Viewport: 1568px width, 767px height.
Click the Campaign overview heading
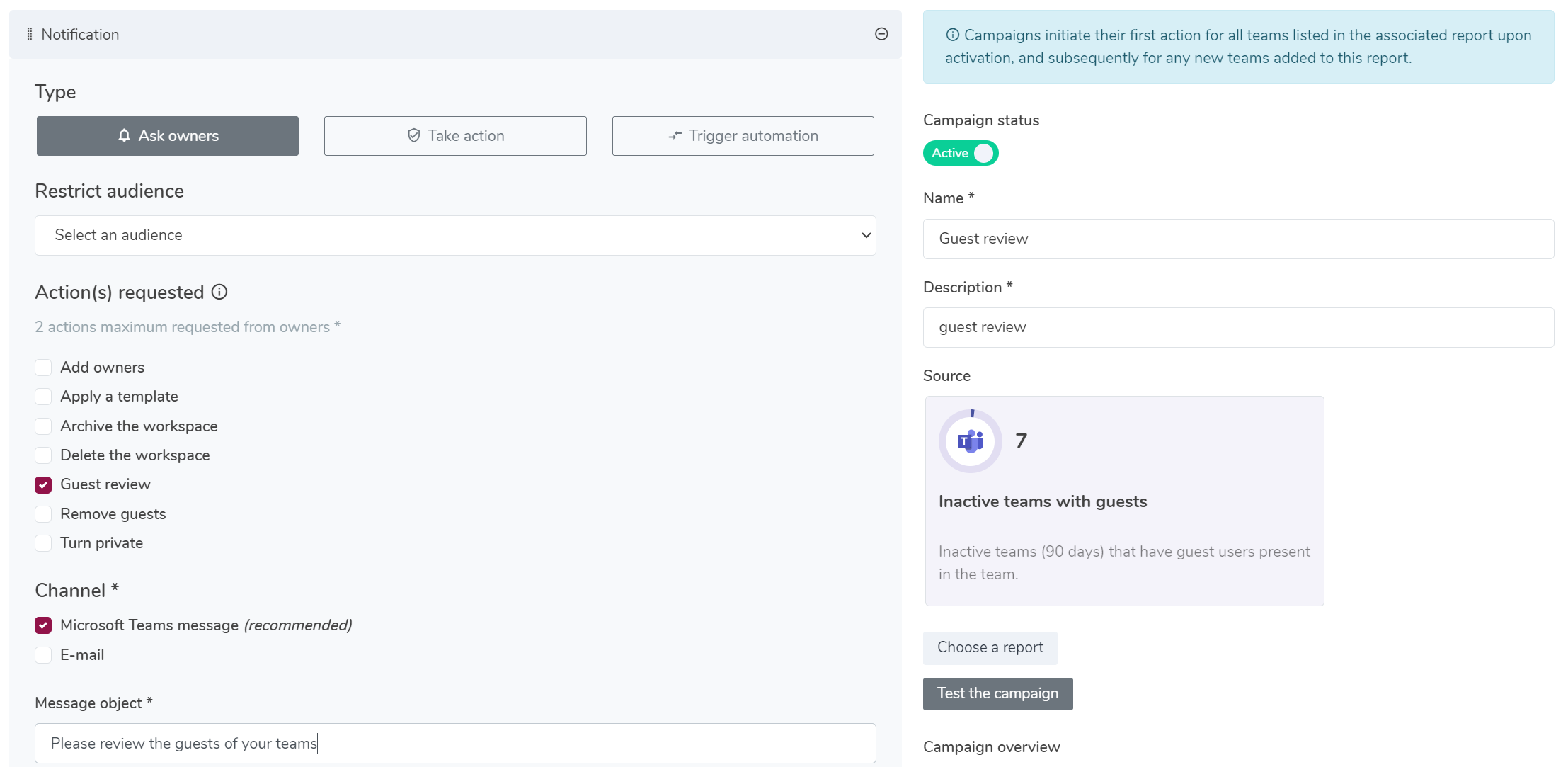tap(991, 747)
